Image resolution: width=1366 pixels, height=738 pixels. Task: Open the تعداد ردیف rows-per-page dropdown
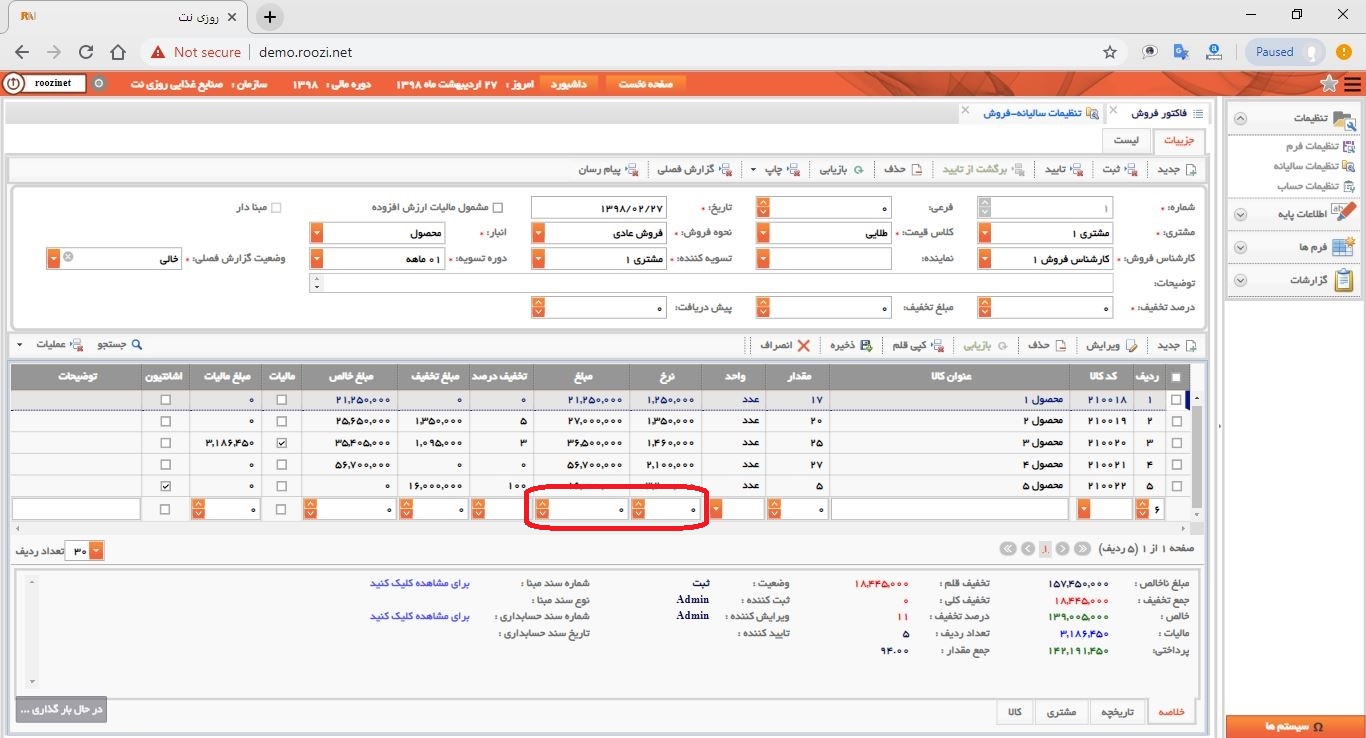(96, 551)
